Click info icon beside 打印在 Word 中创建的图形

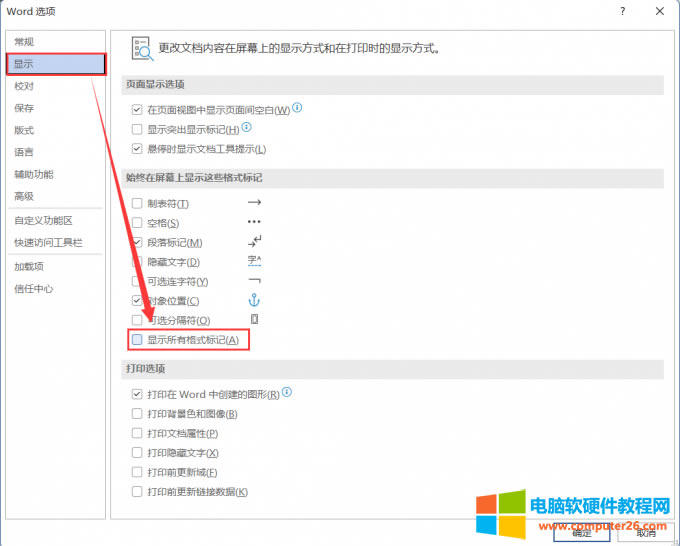287,394
